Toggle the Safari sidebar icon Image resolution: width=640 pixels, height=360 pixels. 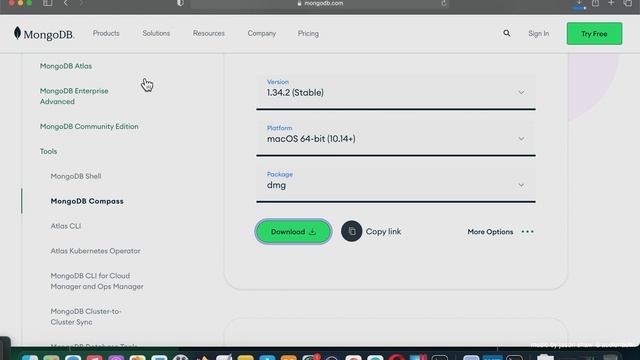click(47, 3)
